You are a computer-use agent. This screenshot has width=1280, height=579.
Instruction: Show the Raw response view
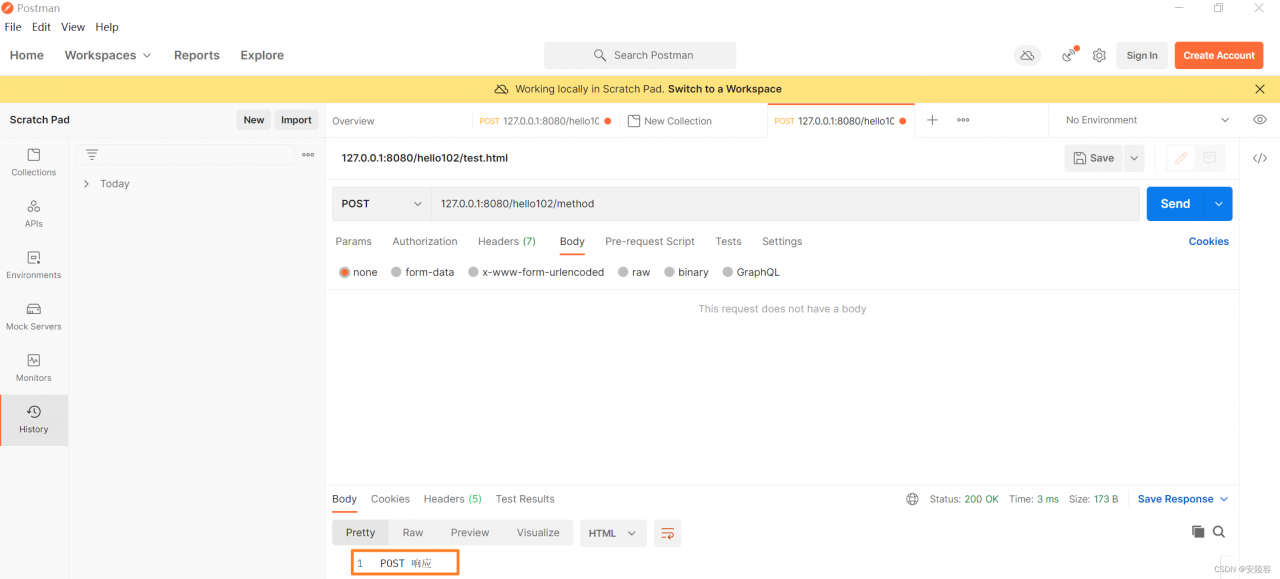tap(413, 533)
